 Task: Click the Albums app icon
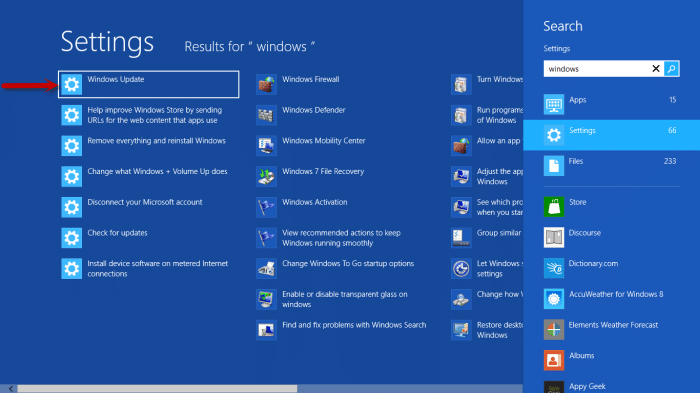[554, 360]
